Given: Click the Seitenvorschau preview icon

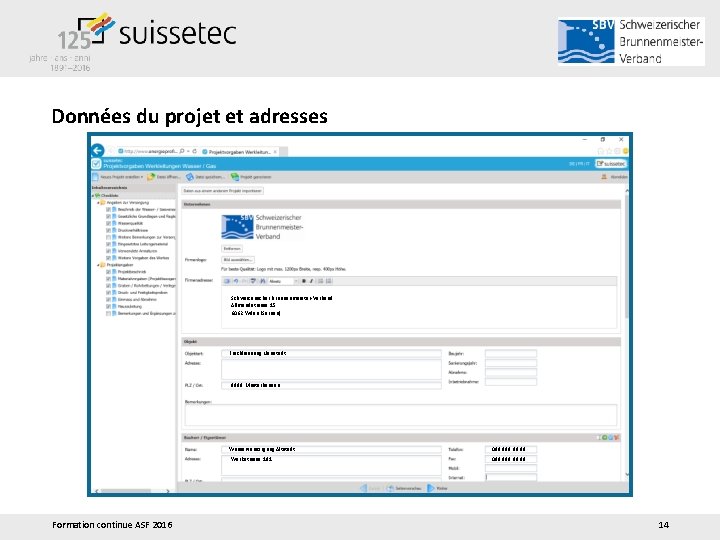Looking at the screenshot, I should (x=390, y=488).
